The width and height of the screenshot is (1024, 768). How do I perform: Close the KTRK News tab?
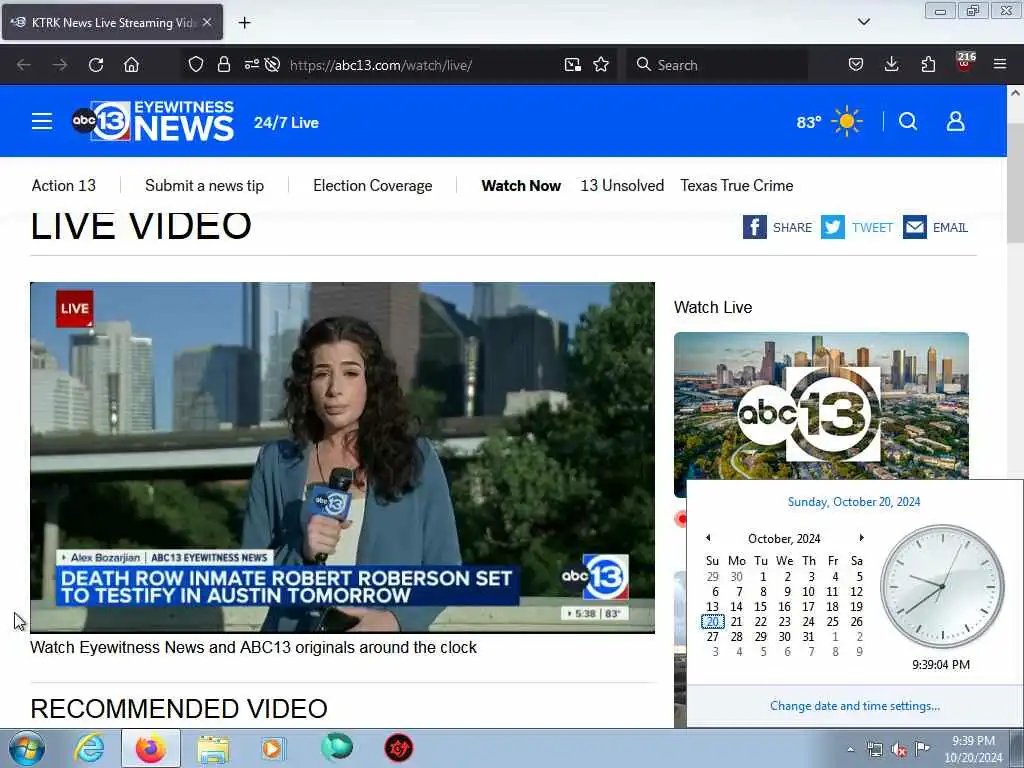pos(207,22)
